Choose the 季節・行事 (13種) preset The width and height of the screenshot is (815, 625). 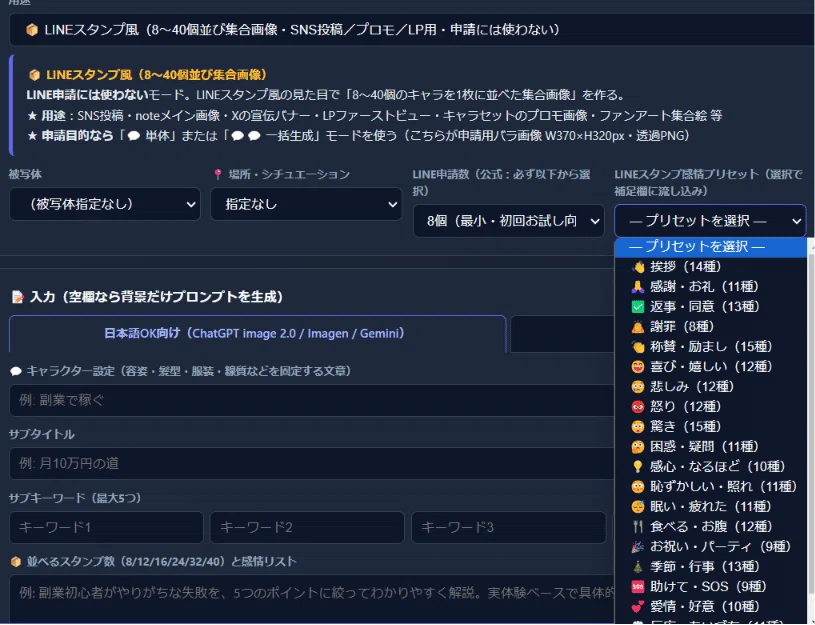click(x=710, y=567)
